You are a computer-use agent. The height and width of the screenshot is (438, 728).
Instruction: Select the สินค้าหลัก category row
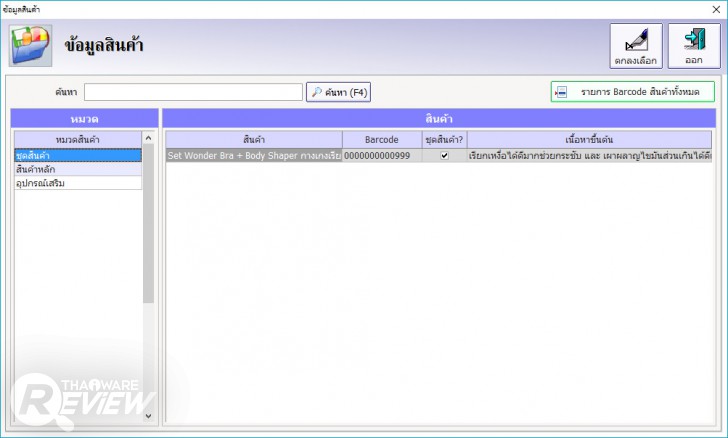point(78,169)
